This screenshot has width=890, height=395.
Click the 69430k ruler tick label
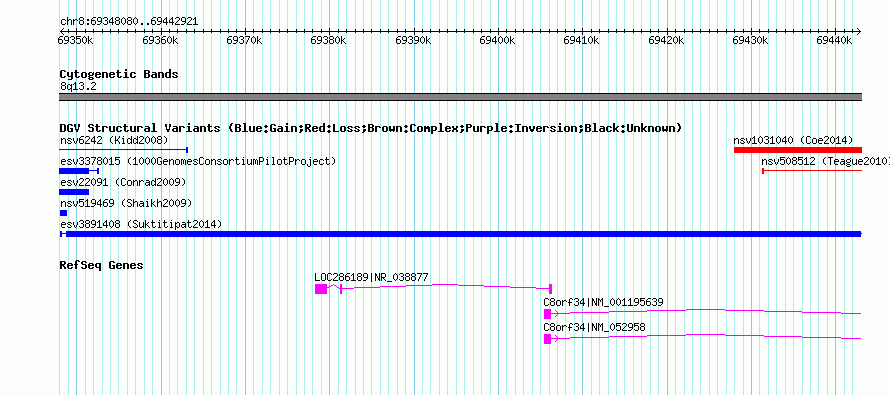(750, 40)
